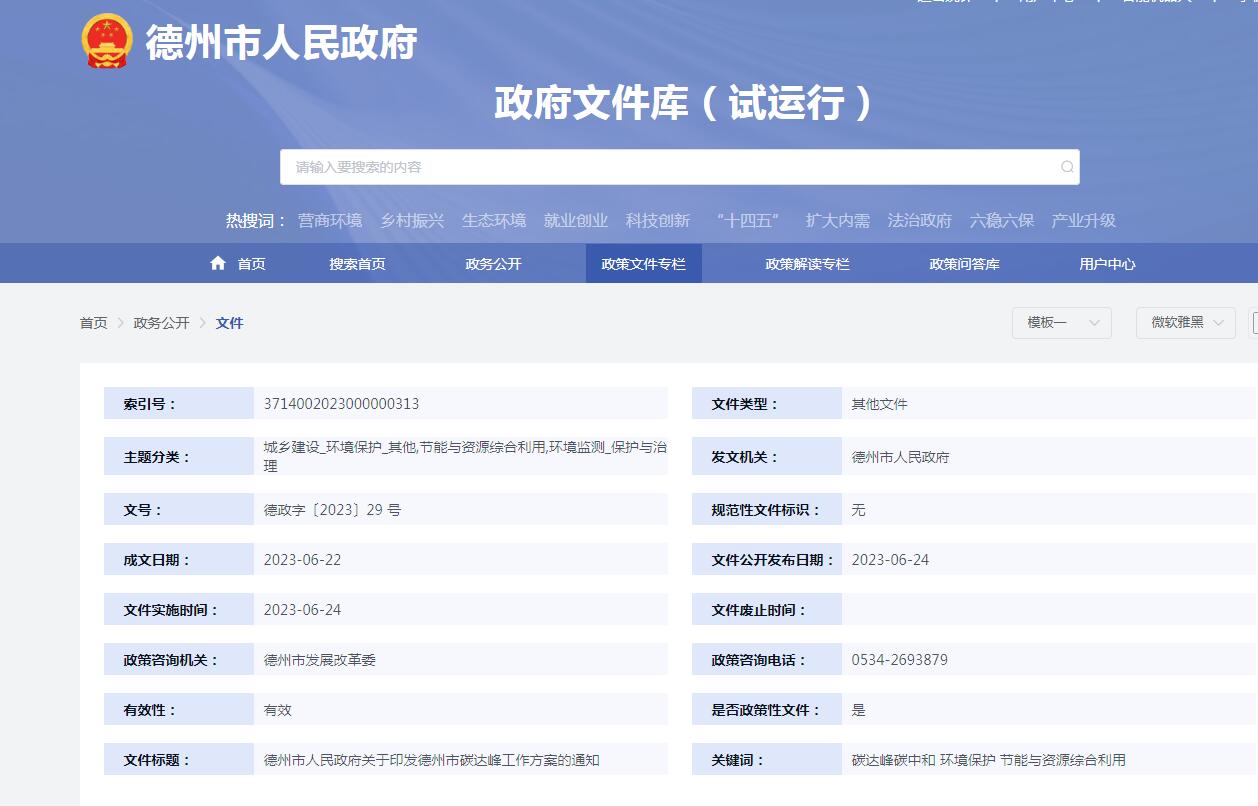Click 首页 in the breadcrumb trail
Image resolution: width=1258 pixels, height=806 pixels.
pyautogui.click(x=92, y=323)
